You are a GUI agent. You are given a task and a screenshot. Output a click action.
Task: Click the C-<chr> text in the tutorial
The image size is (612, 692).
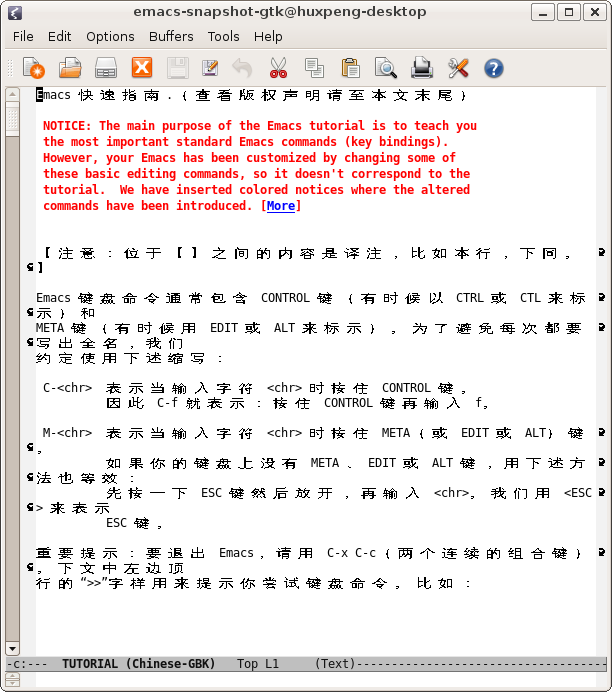click(x=67, y=388)
